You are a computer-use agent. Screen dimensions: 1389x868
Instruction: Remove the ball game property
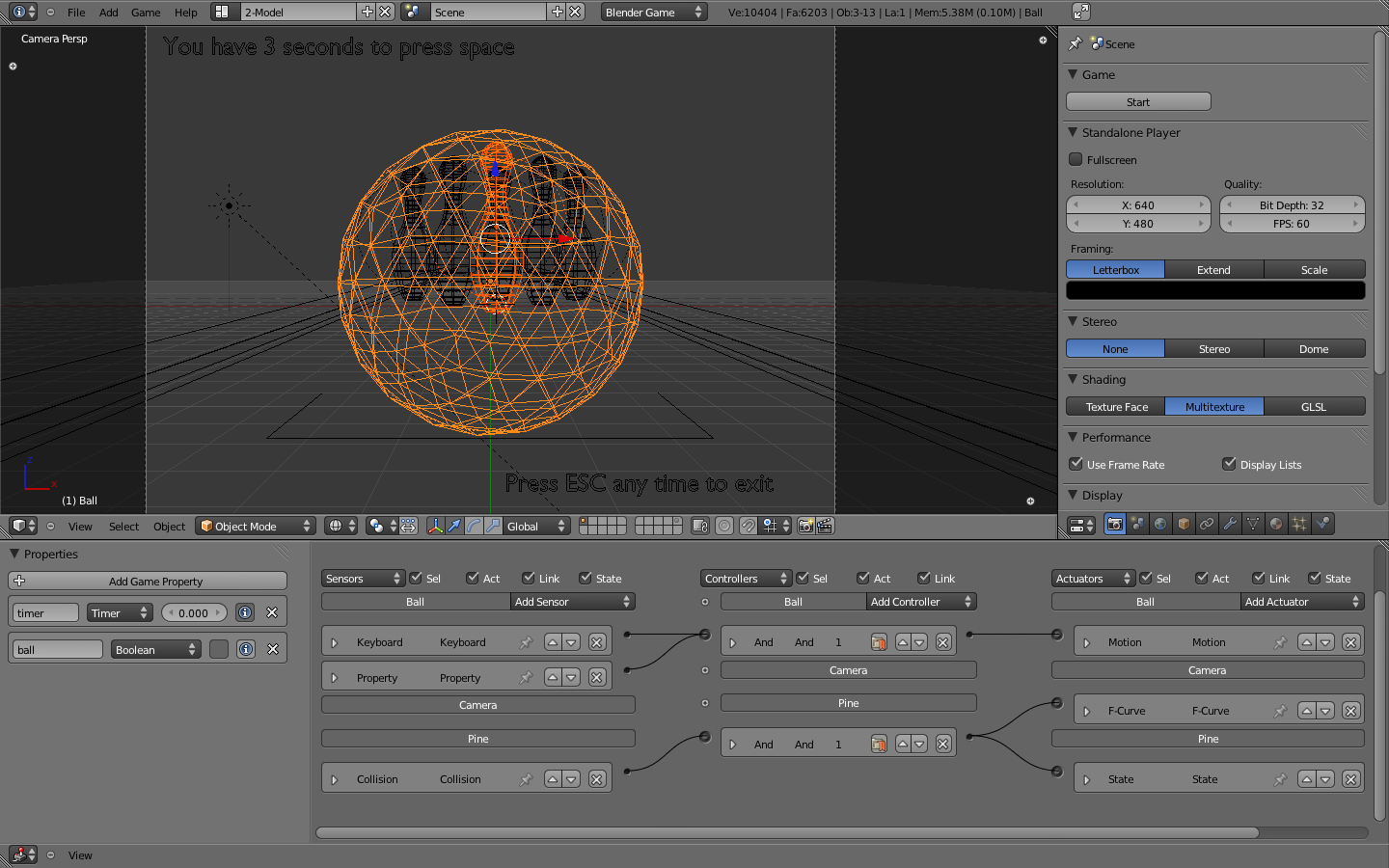tap(273, 649)
